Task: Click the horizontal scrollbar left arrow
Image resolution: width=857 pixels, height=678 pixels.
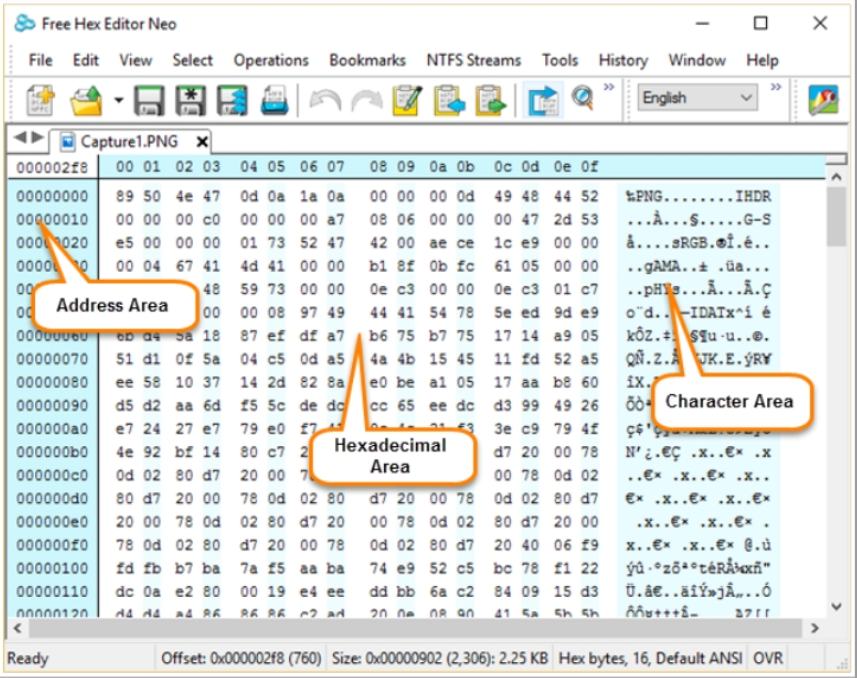Action: pyautogui.click(x=17, y=628)
